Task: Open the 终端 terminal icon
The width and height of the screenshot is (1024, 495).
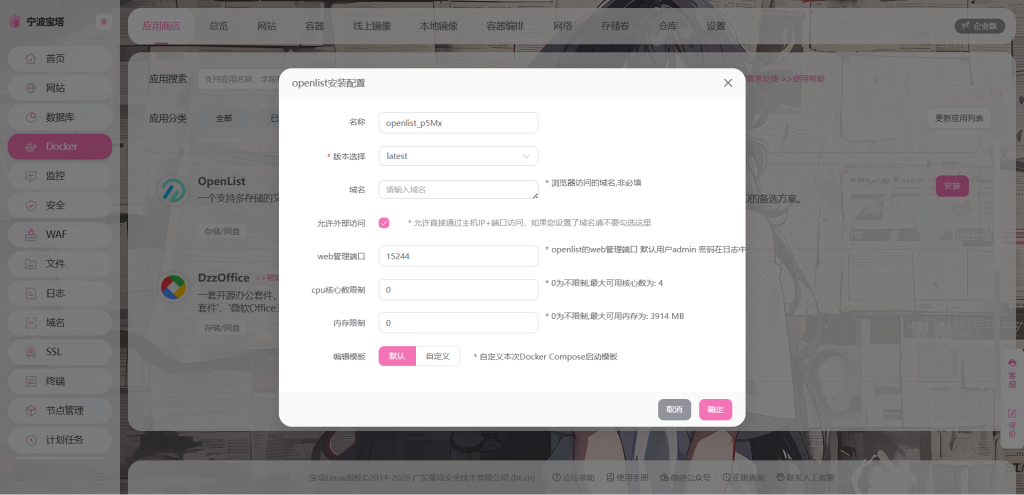Action: [30, 381]
